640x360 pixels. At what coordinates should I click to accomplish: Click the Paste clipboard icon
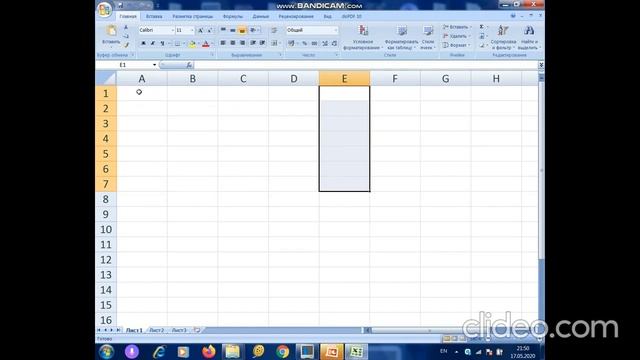pos(111,31)
